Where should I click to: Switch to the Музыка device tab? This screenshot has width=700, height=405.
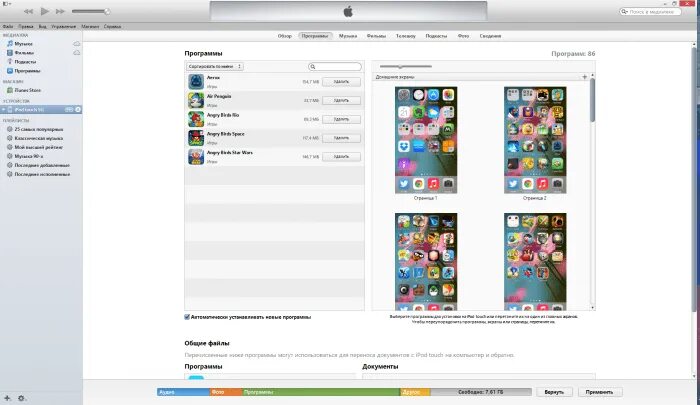[x=348, y=36]
